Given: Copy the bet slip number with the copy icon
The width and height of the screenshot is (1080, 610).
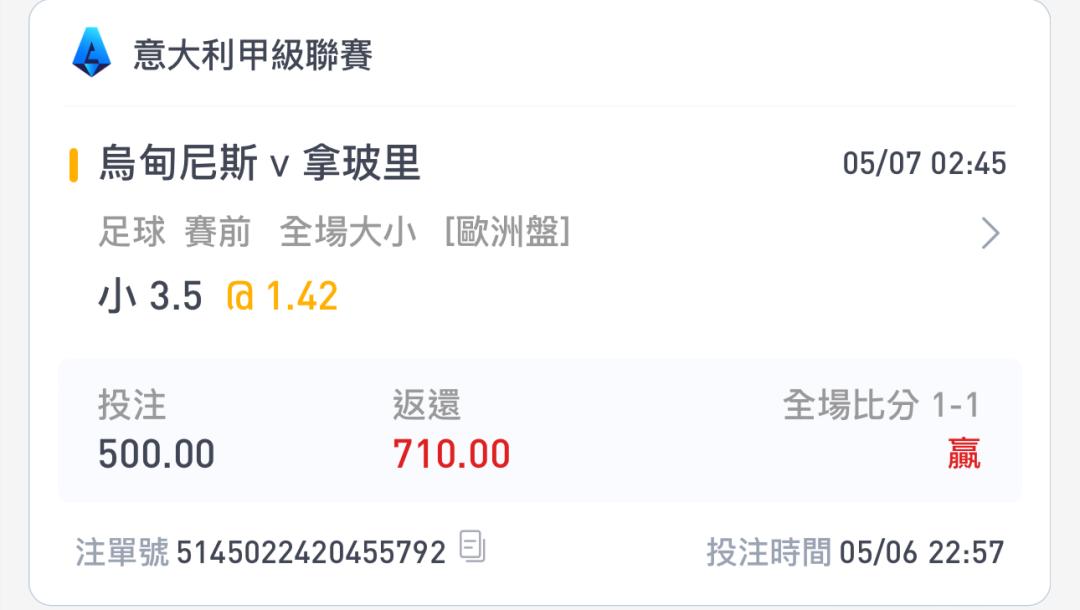Looking at the screenshot, I should (472, 547).
